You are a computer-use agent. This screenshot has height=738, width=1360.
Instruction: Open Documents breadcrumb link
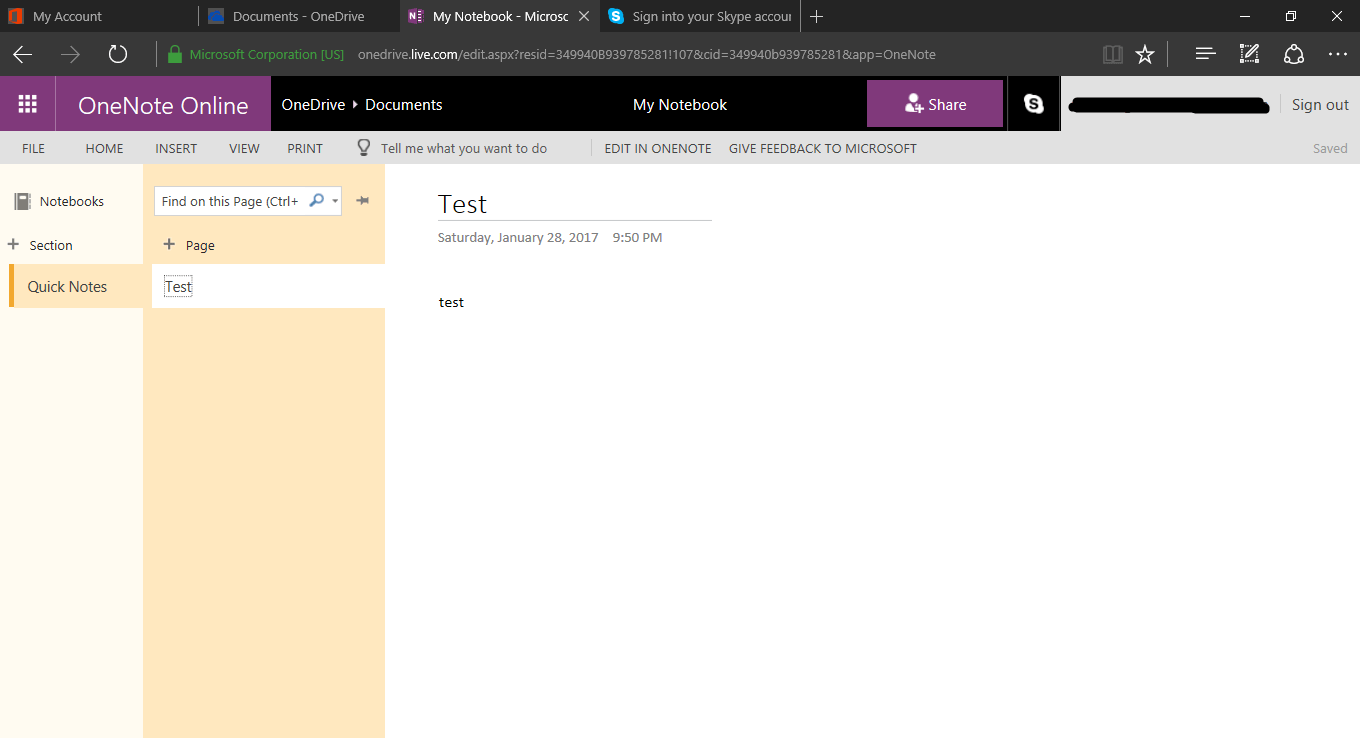point(404,104)
